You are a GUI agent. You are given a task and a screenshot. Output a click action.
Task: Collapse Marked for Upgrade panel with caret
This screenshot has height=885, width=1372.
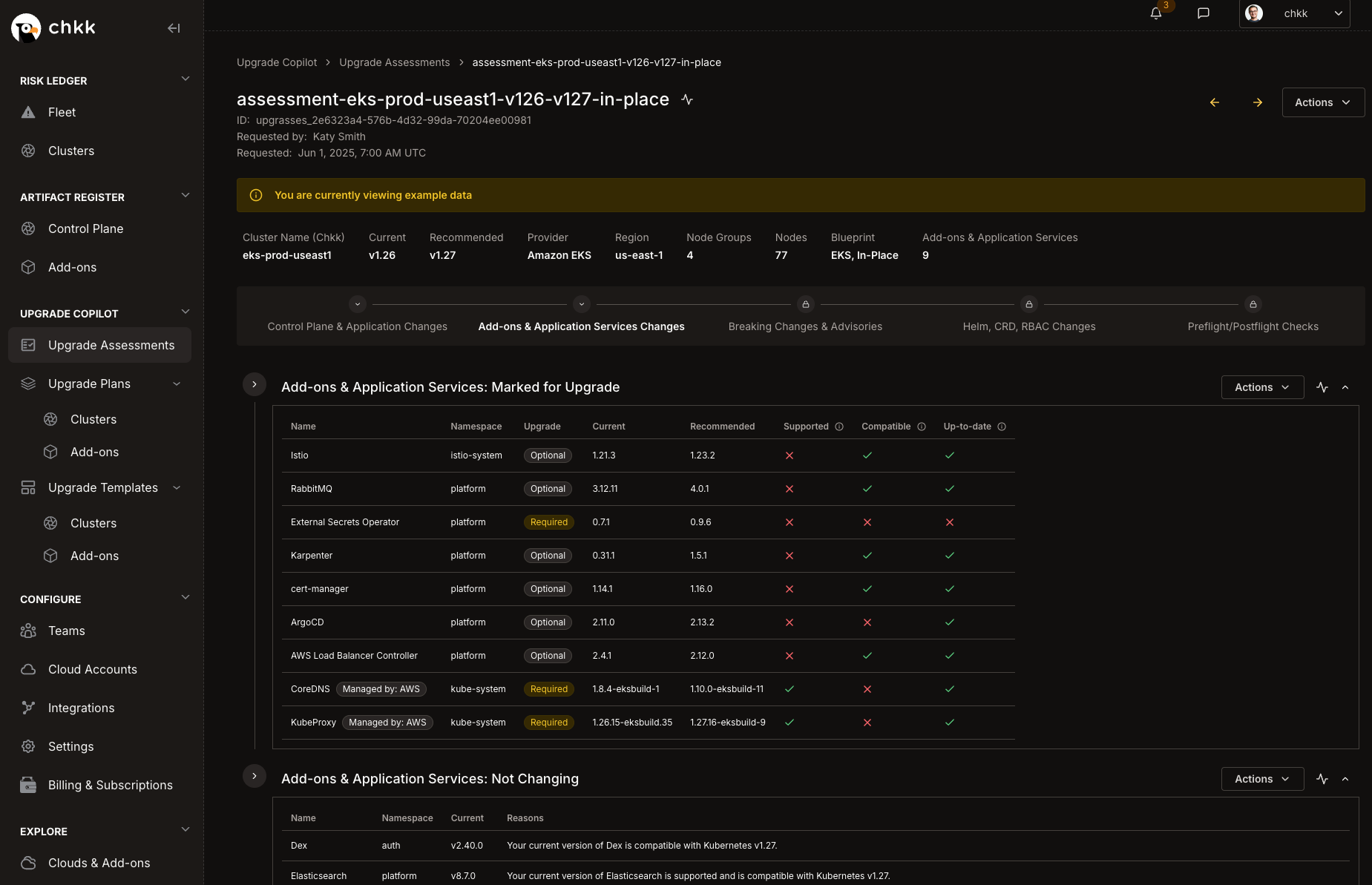[1345, 387]
